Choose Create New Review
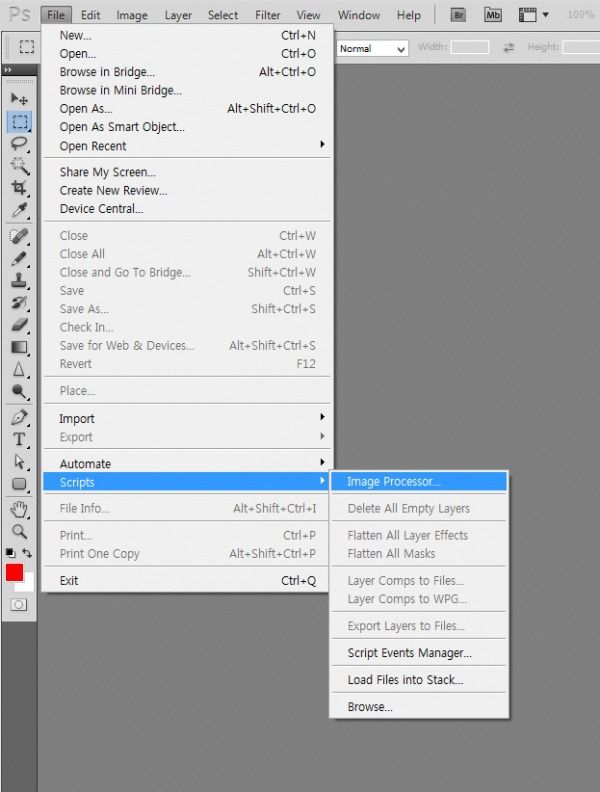 point(187,190)
